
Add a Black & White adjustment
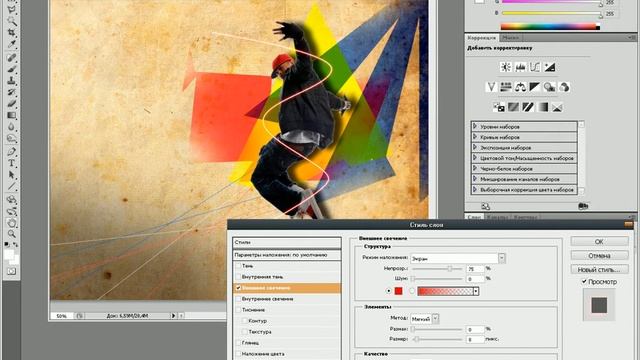click(535, 87)
